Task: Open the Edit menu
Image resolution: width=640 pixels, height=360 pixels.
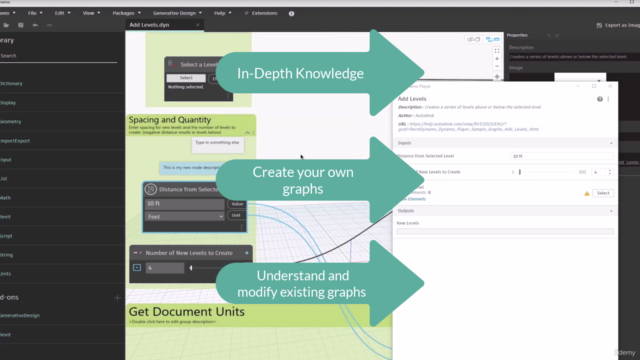Action: 62,13
